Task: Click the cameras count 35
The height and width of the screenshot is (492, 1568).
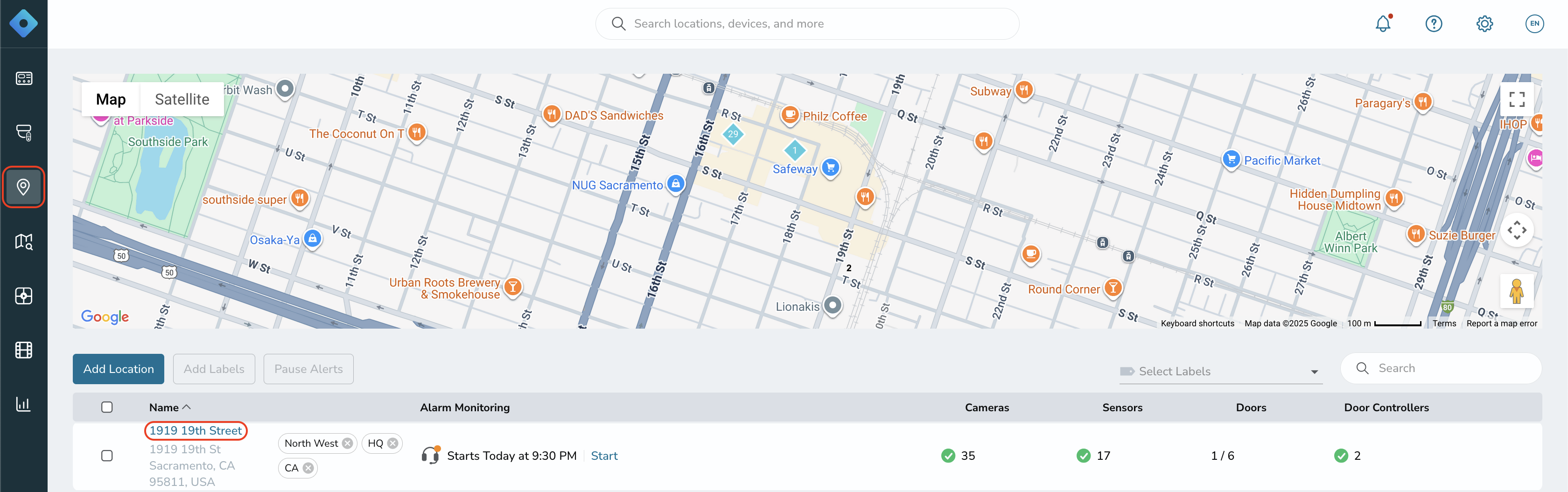Action: coord(967,456)
